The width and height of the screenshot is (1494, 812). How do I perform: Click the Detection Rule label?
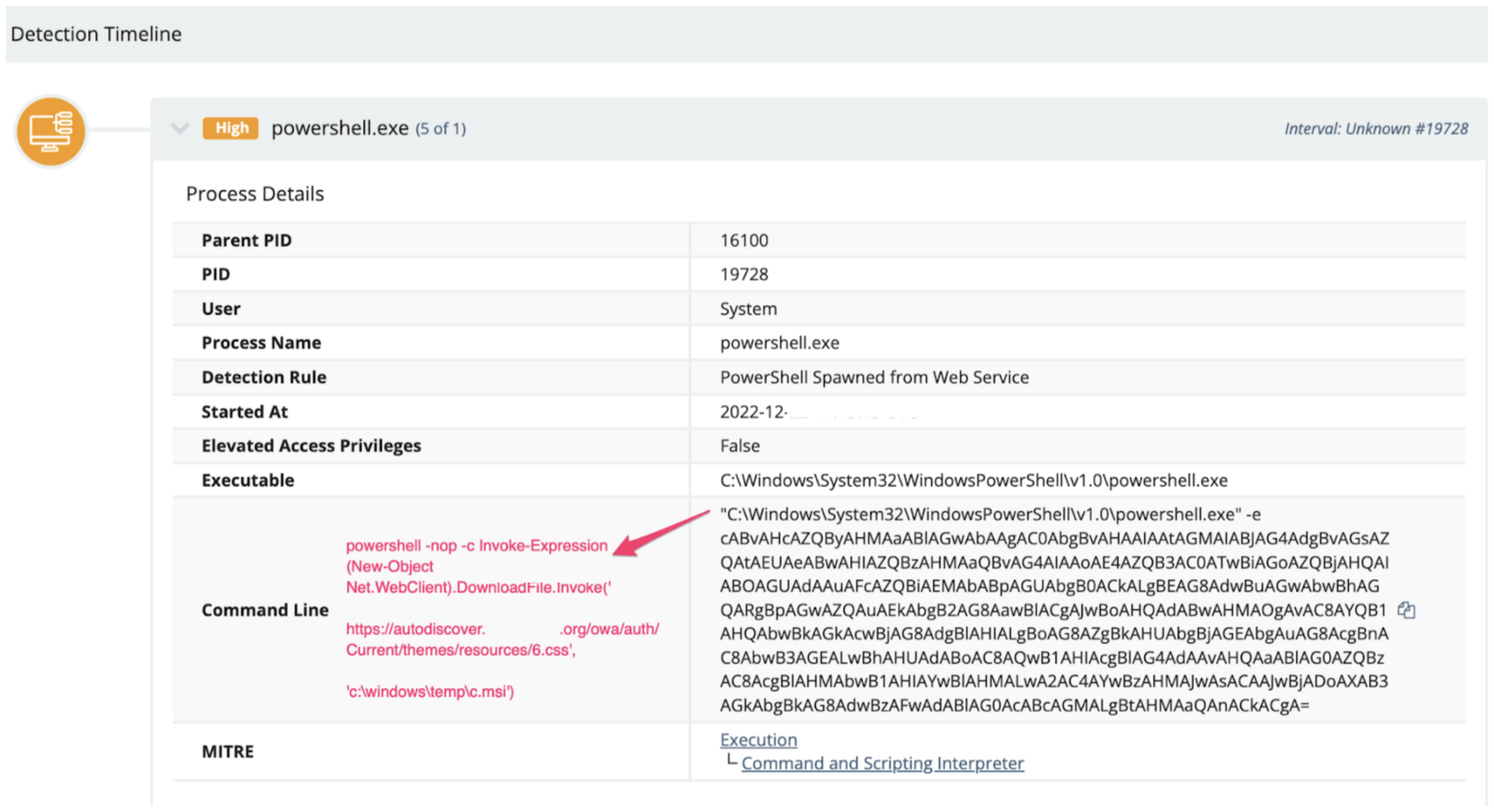point(264,377)
